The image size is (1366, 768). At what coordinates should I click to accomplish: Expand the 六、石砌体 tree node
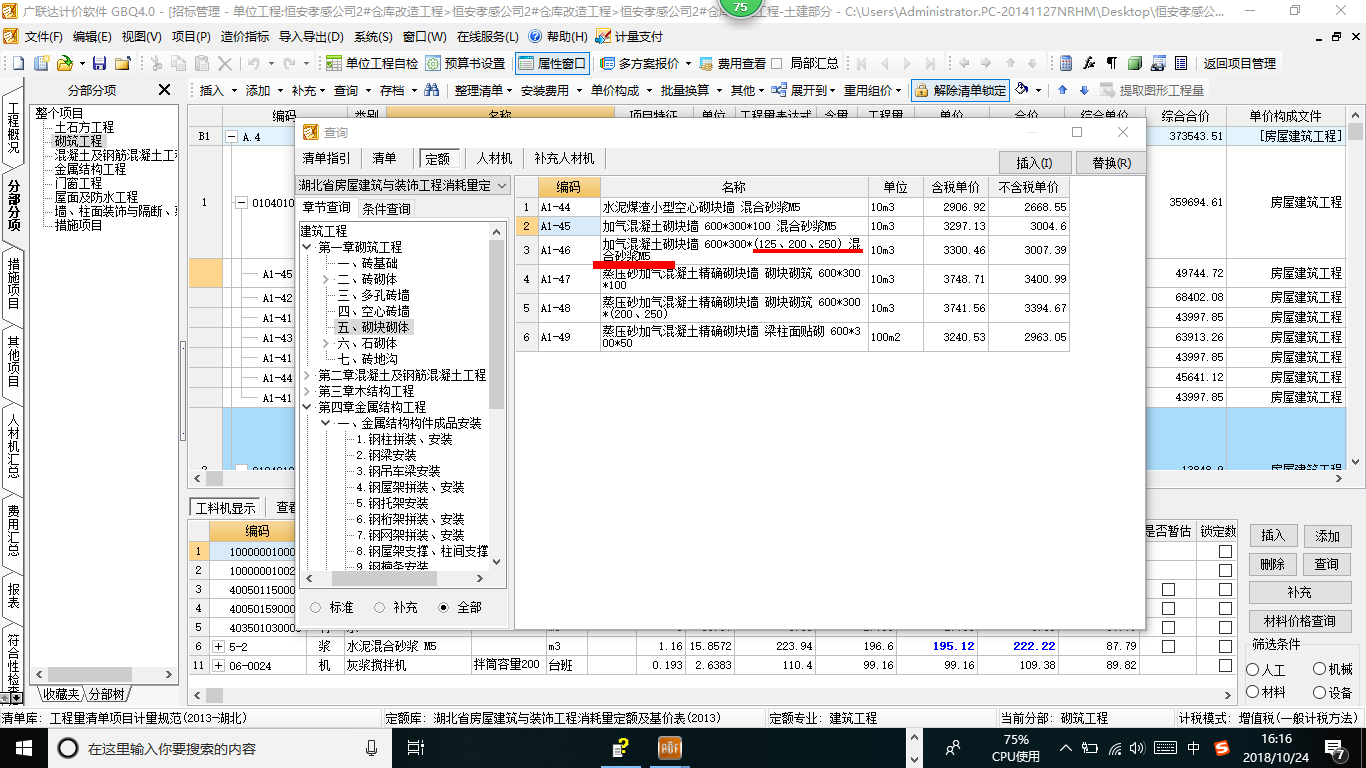coord(326,343)
